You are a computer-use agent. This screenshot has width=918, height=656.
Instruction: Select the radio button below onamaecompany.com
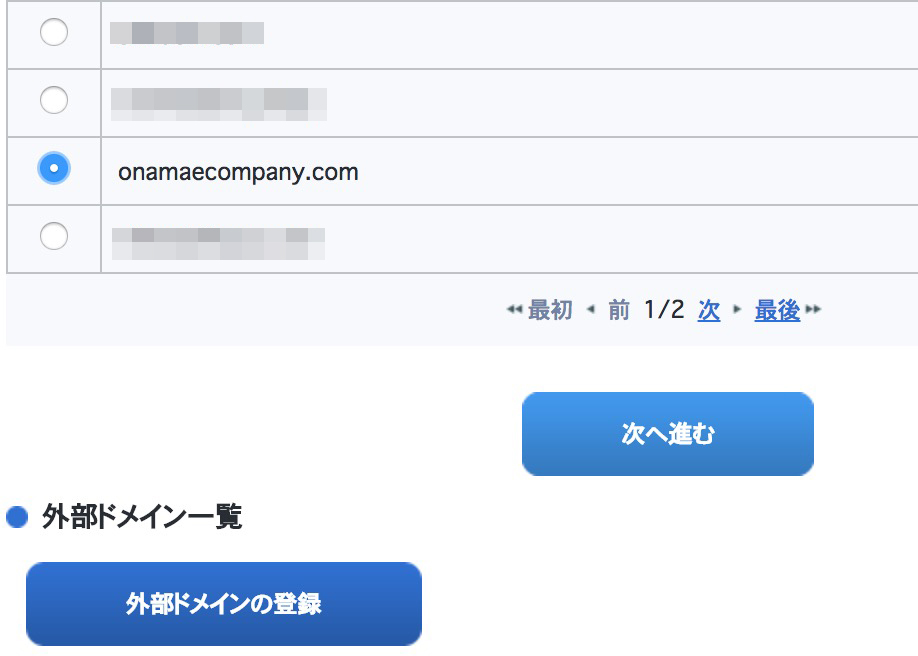(x=54, y=235)
